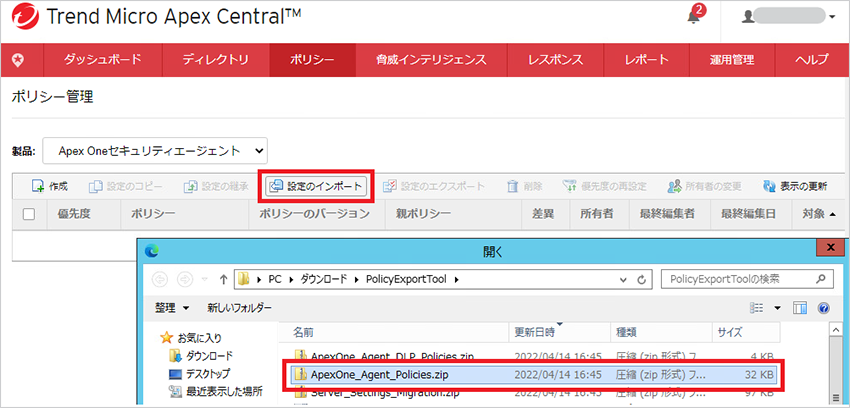The height and width of the screenshot is (408, 850).
Task: Sort by the 優先度 column header
Action: click(75, 214)
